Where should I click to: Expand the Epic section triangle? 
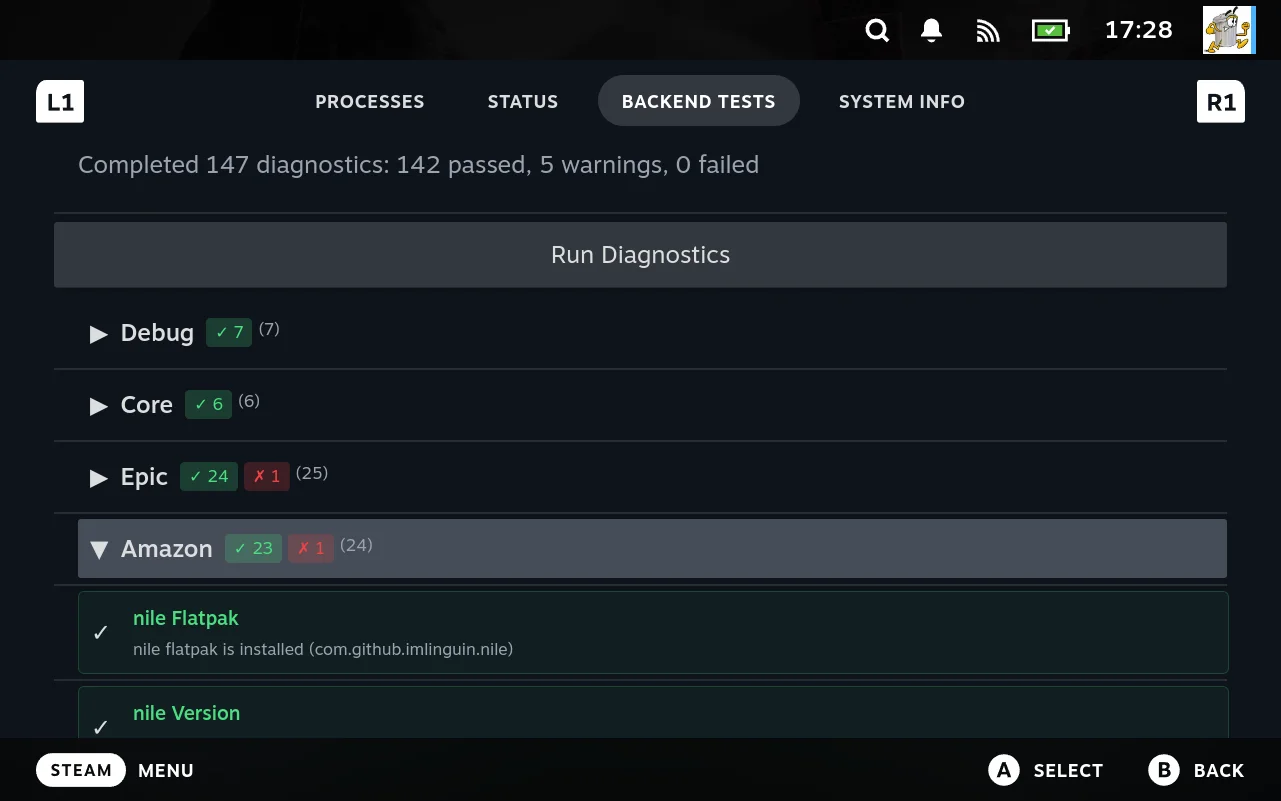click(99, 478)
